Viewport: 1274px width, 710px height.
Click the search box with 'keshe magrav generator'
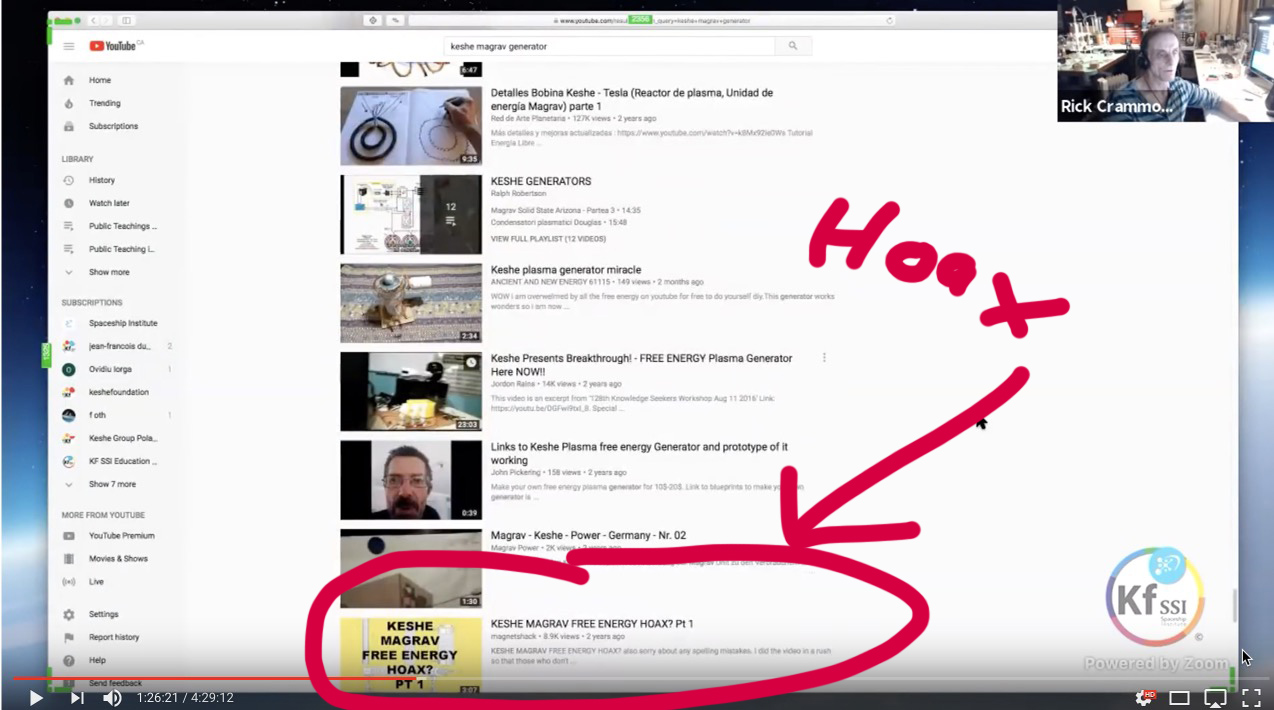pos(609,46)
